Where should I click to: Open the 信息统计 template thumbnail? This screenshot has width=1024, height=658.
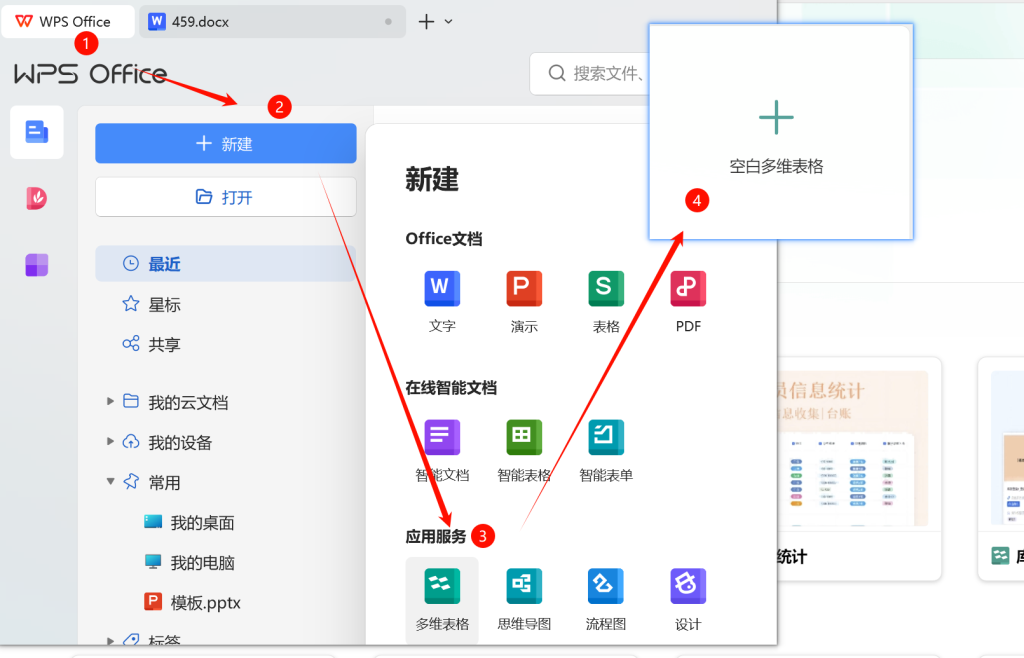[x=854, y=448]
